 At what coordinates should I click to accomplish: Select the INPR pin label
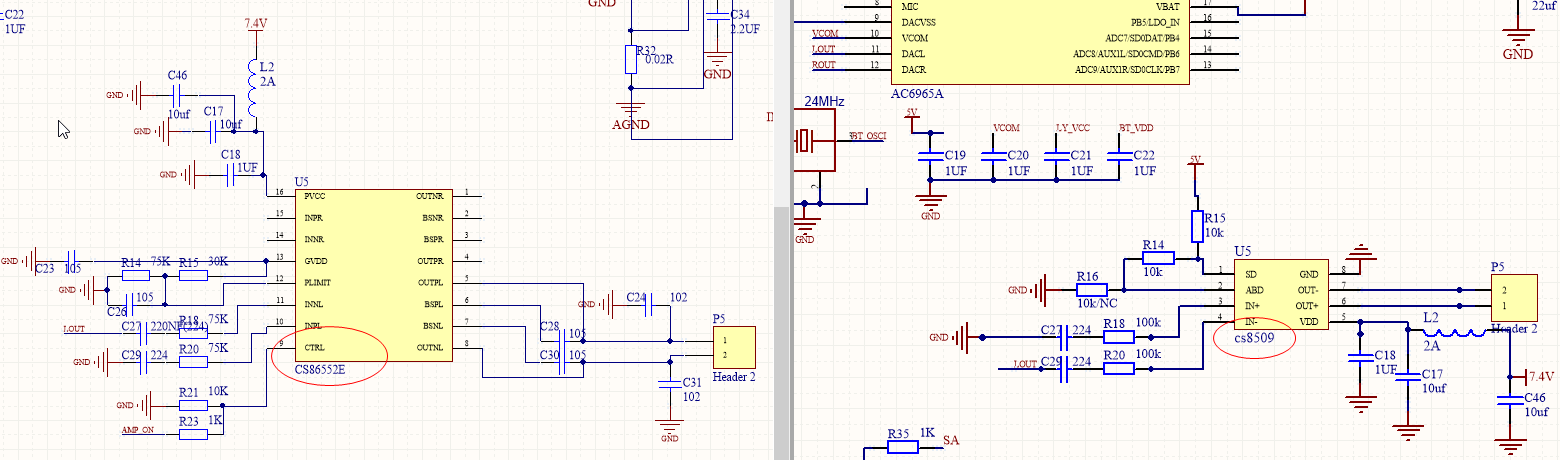[x=314, y=218]
